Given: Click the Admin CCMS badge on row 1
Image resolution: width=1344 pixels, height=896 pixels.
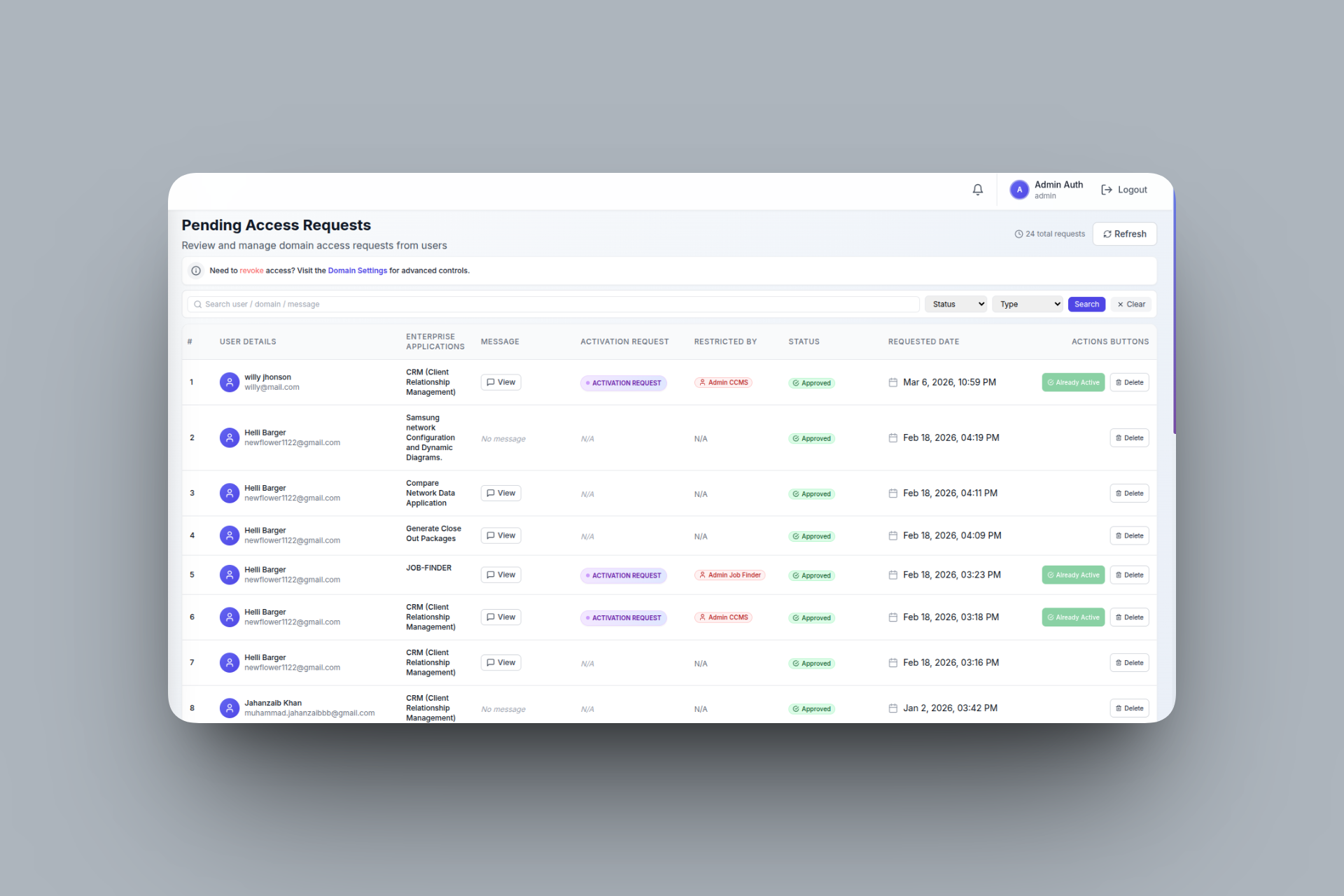Looking at the screenshot, I should click(x=723, y=383).
